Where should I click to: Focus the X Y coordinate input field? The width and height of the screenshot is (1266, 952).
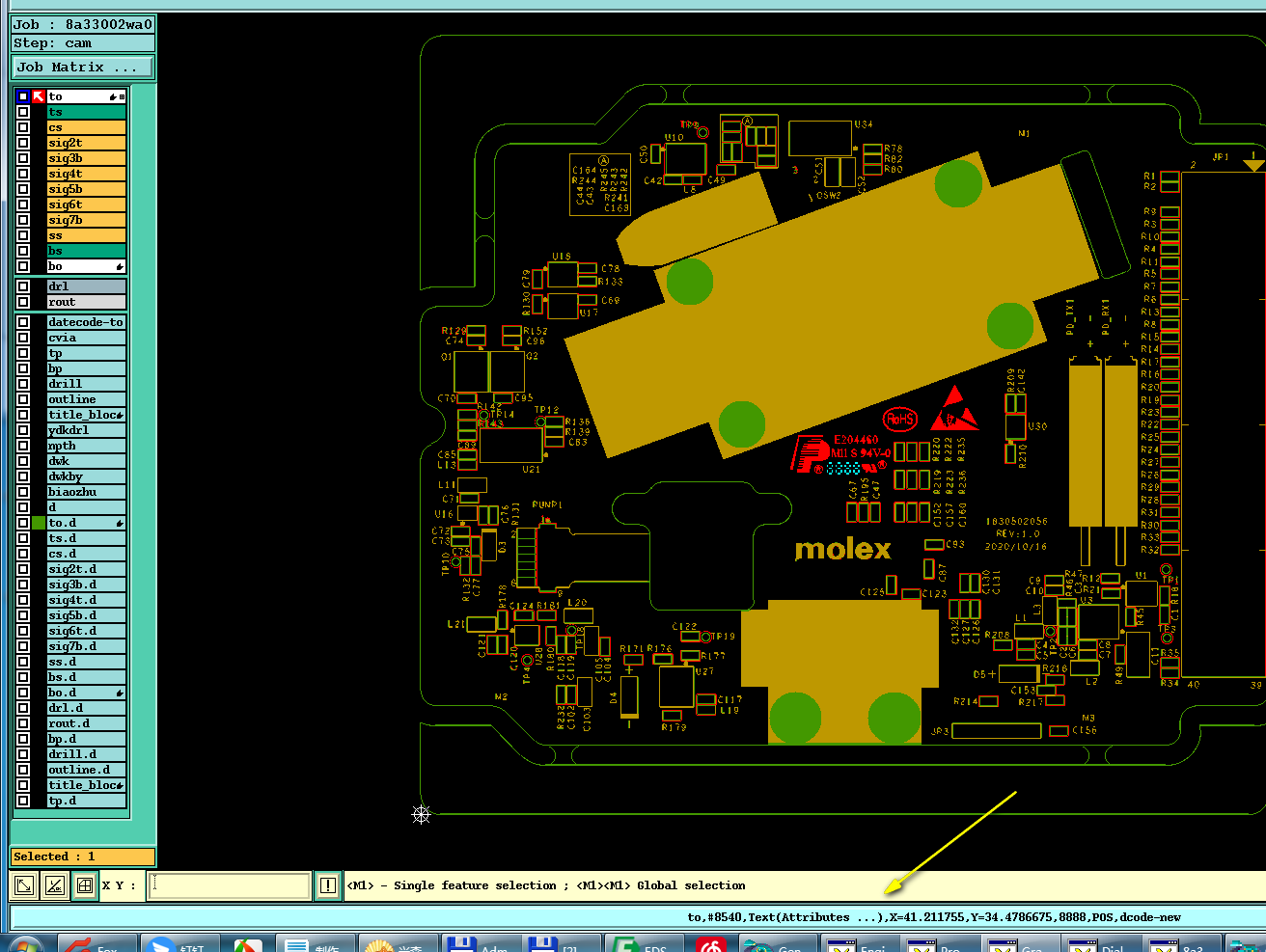[229, 885]
